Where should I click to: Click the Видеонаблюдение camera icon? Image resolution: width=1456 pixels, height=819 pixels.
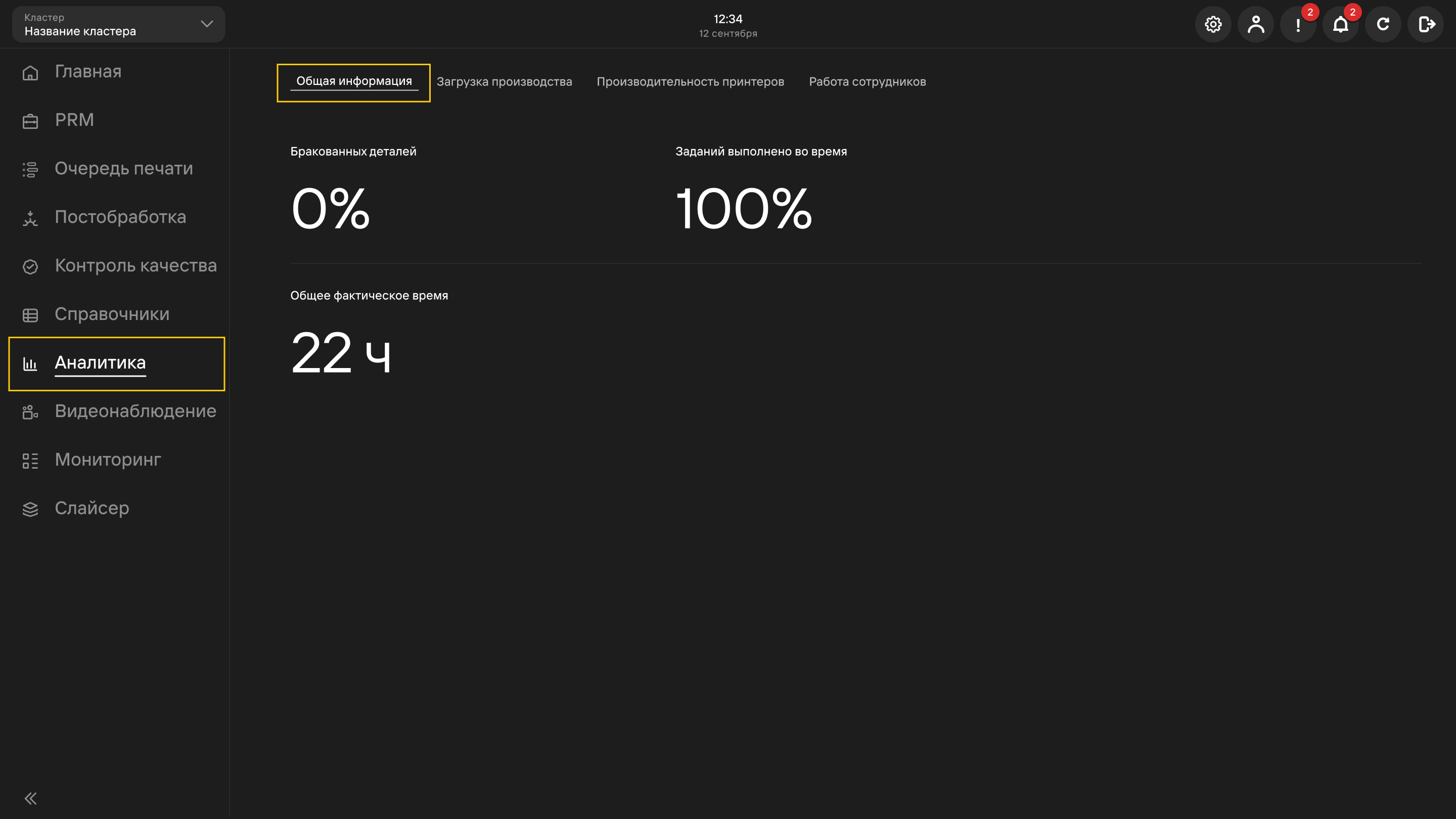pyautogui.click(x=30, y=412)
